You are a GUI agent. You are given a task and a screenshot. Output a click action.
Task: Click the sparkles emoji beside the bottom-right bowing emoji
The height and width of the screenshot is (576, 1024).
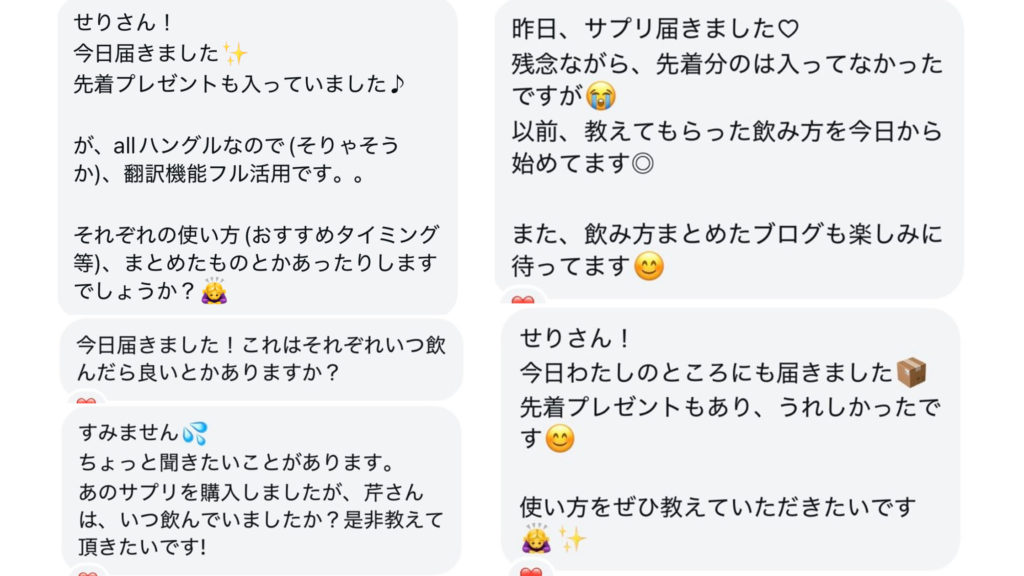click(x=571, y=539)
